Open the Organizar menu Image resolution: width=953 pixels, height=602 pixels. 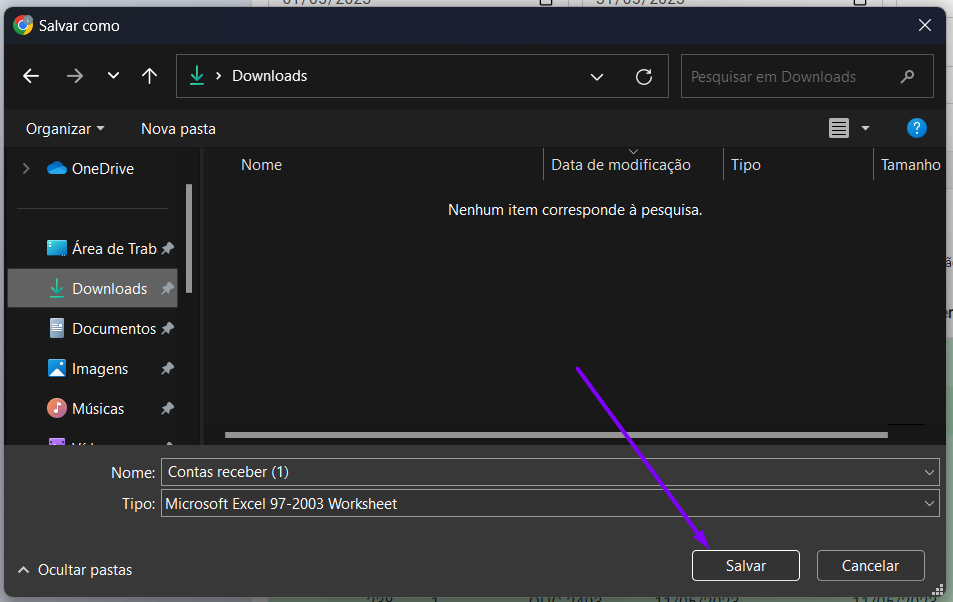[x=65, y=129]
